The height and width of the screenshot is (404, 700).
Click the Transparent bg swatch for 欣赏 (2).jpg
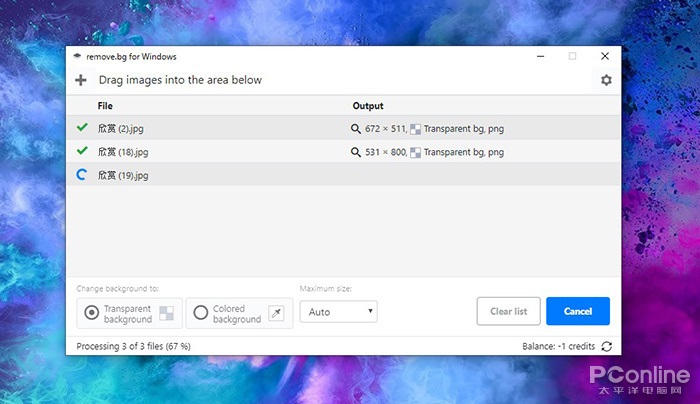pyautogui.click(x=416, y=129)
